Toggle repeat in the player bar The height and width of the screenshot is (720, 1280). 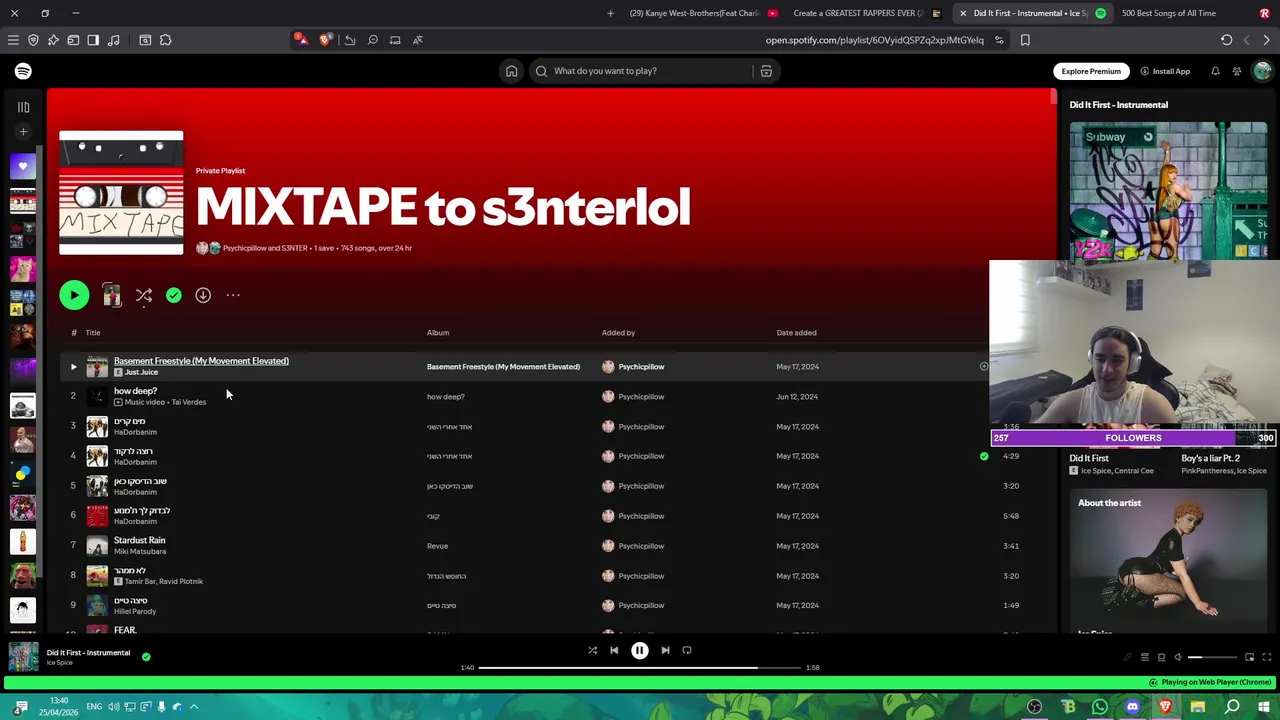(x=687, y=650)
